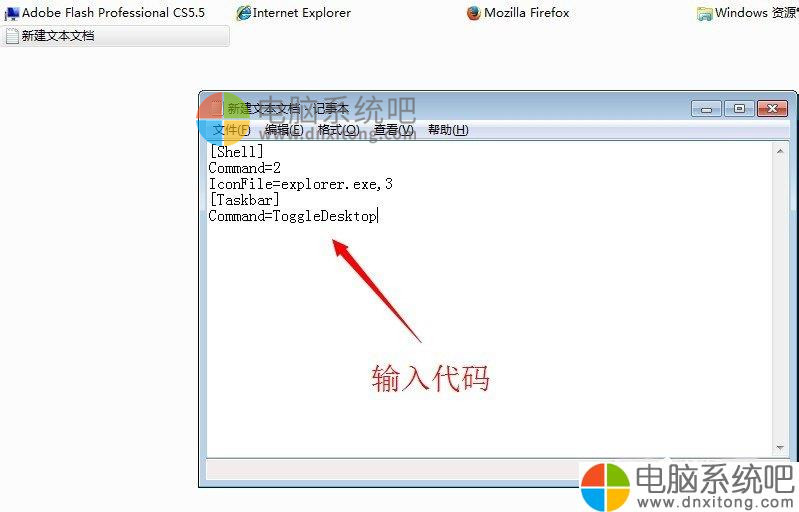Click the Mozilla Firefox icon

coord(474,13)
